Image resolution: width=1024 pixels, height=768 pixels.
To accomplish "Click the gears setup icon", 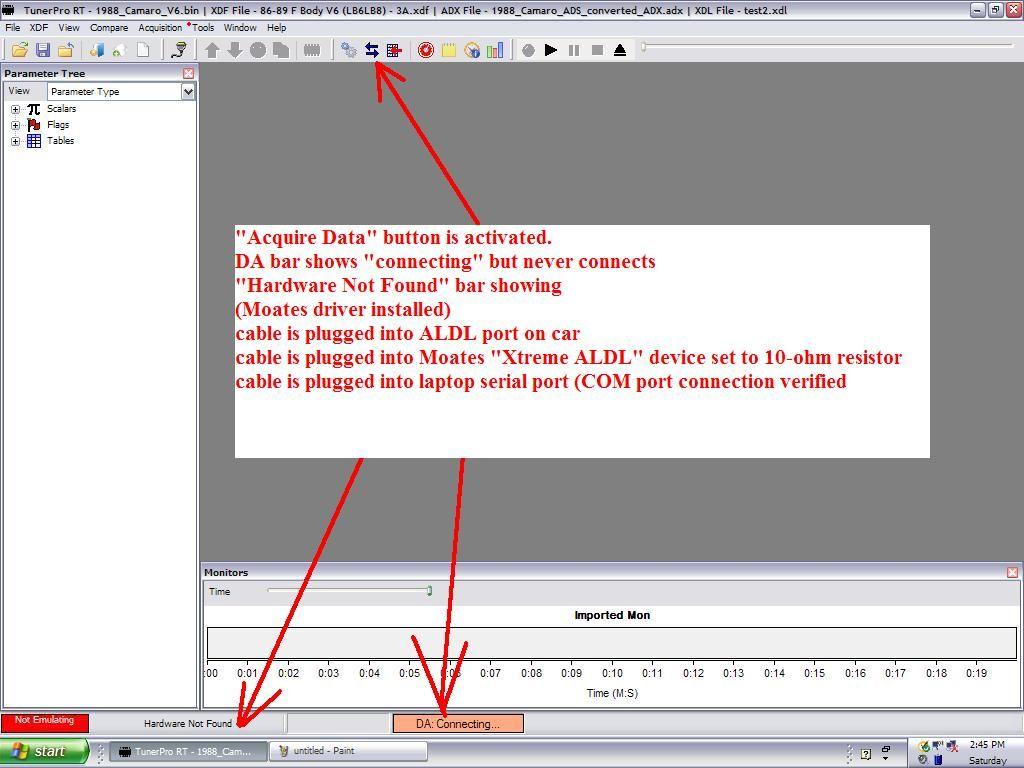I will pyautogui.click(x=348, y=50).
